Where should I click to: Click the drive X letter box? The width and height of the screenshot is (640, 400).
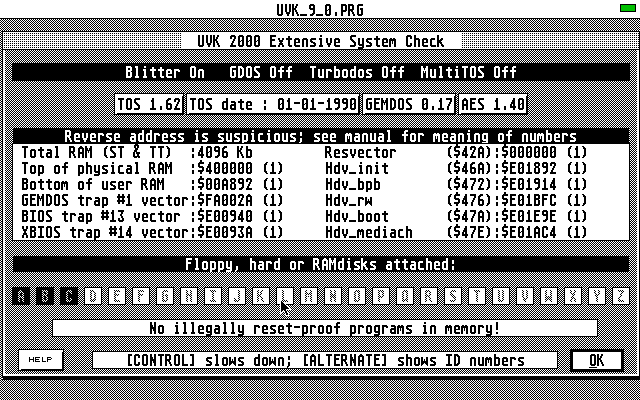(x=573, y=296)
